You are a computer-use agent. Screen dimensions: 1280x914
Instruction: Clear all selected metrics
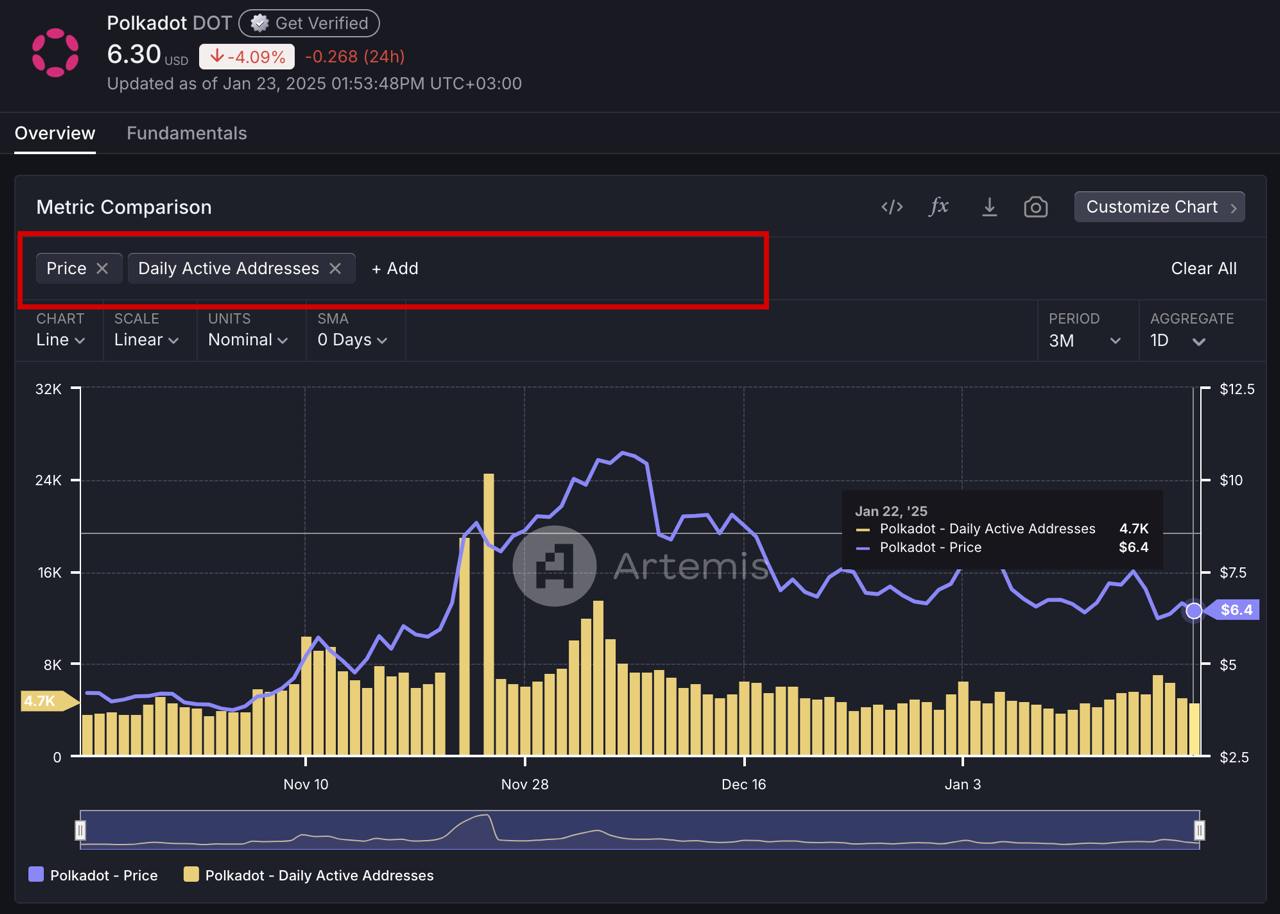(x=1204, y=268)
